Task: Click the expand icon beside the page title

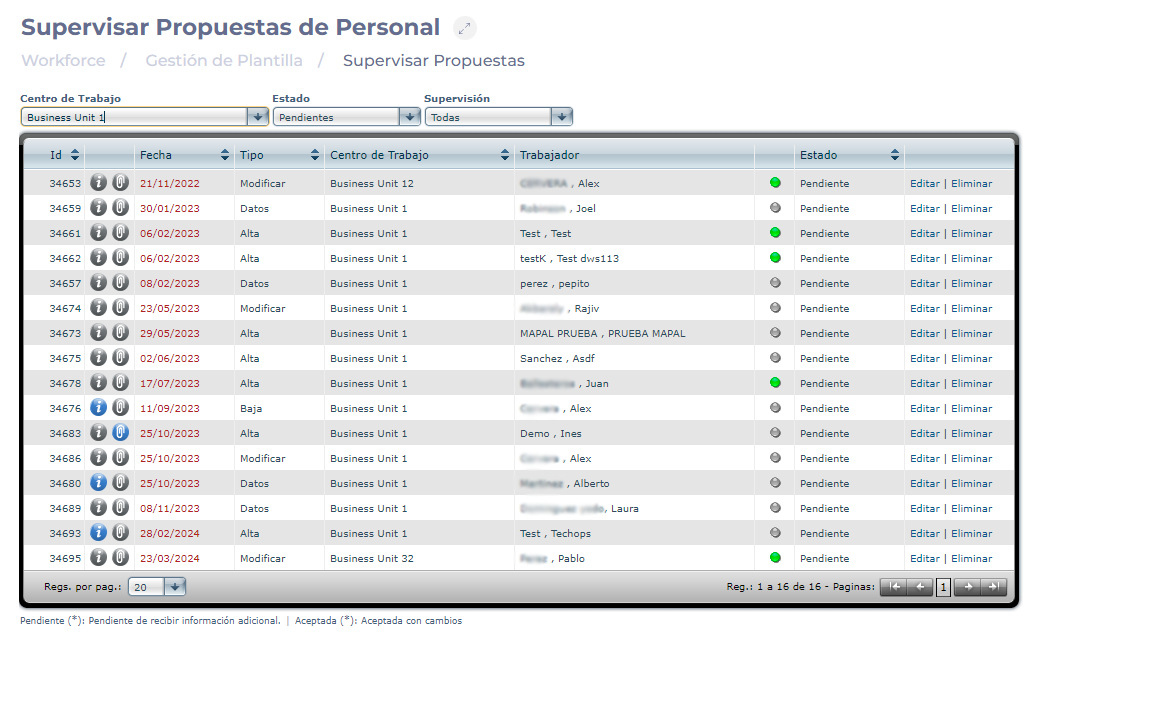Action: [464, 28]
